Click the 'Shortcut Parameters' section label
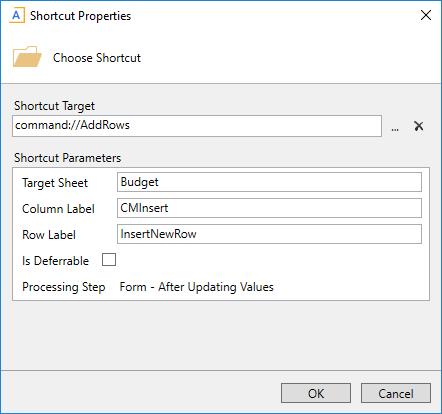 click(x=67, y=158)
